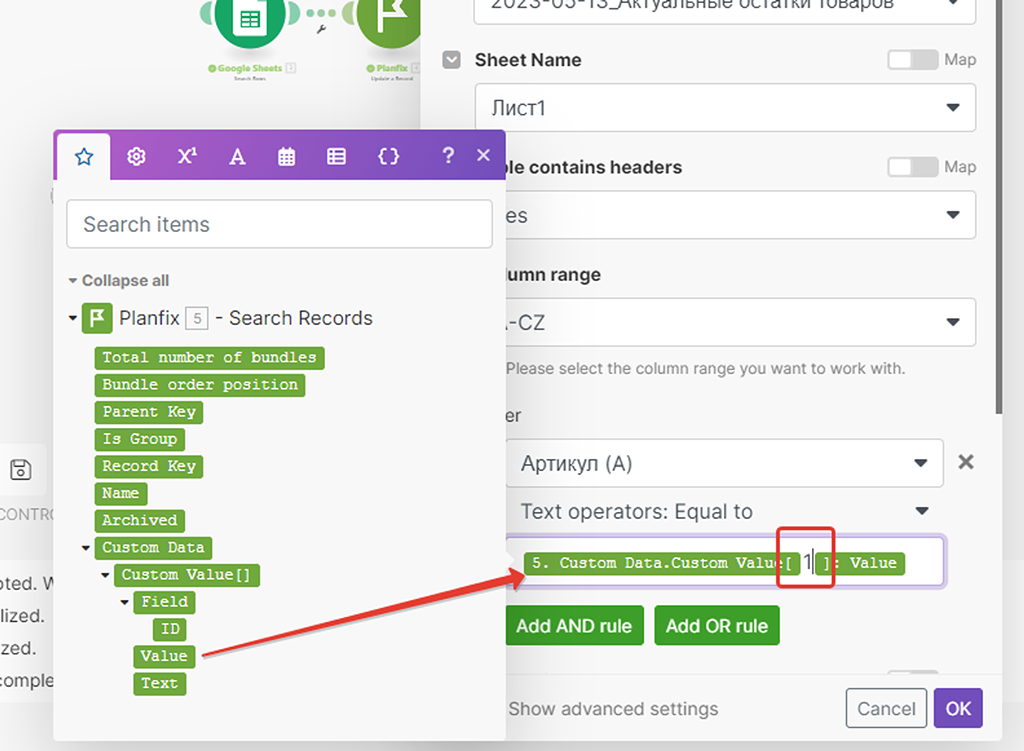
Task: Click wrench filter icon between modules
Action: tap(321, 29)
